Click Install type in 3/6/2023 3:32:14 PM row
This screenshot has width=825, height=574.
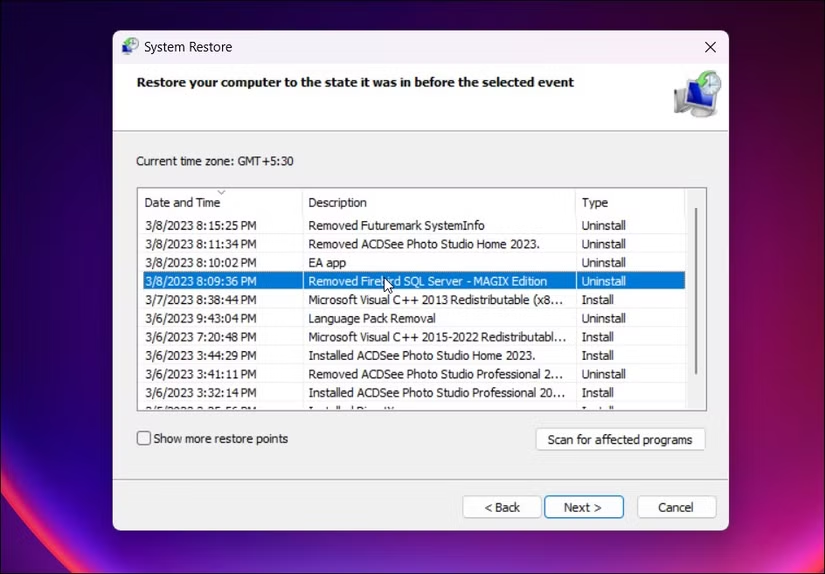click(x=597, y=392)
